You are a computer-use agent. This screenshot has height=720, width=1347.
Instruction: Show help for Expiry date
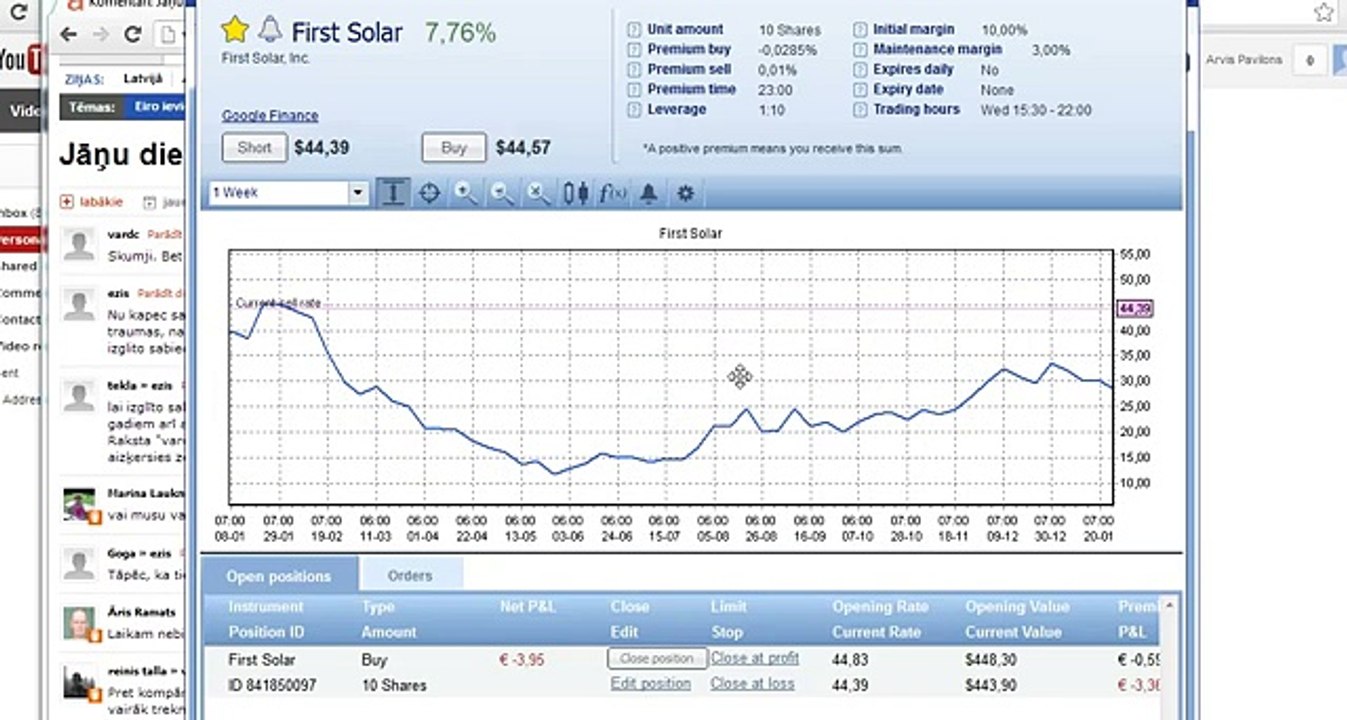(x=860, y=90)
